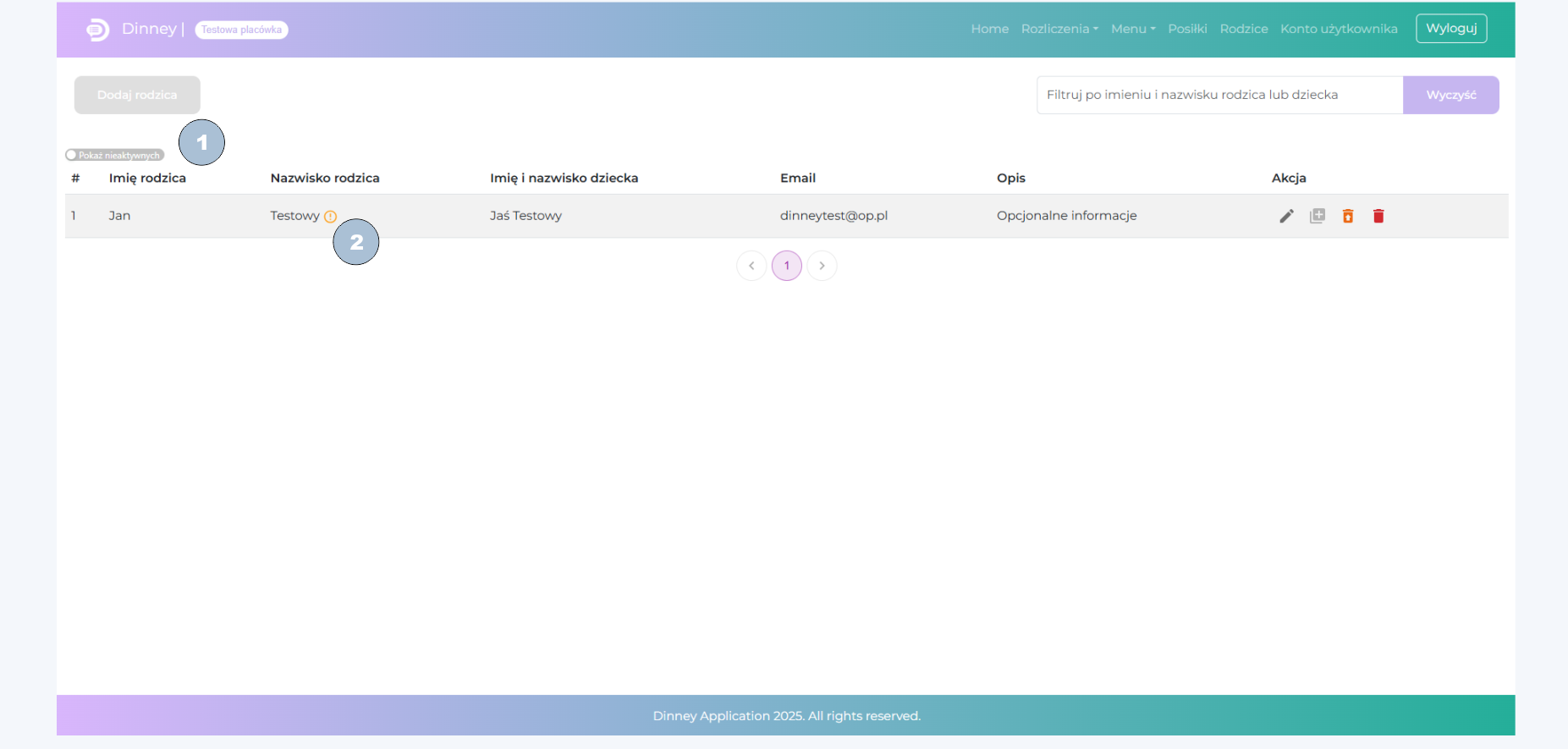Select page 1 in the pagination
The height and width of the screenshot is (749, 1568).
click(x=786, y=266)
